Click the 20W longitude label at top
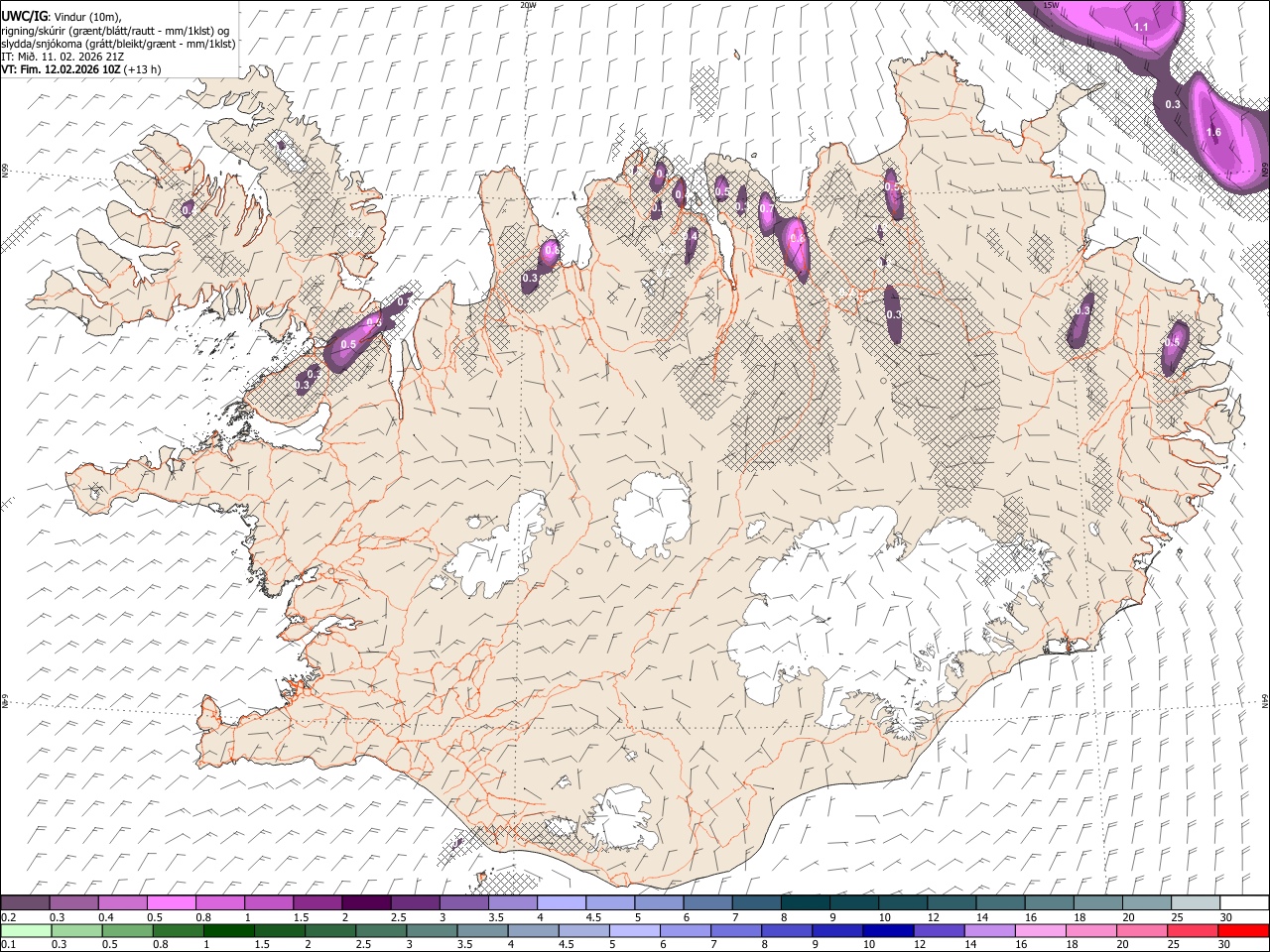The image size is (1270, 952). pos(528,5)
